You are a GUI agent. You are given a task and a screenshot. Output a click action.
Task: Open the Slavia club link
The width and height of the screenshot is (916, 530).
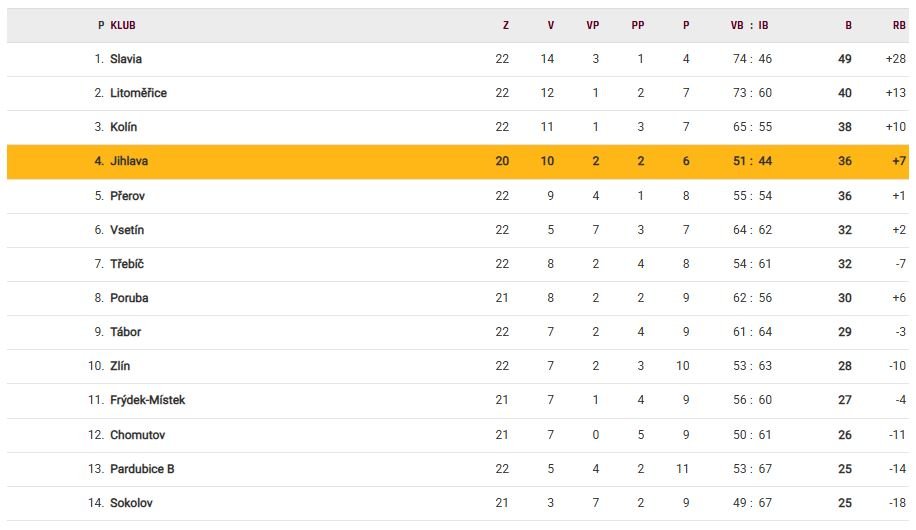pos(126,59)
